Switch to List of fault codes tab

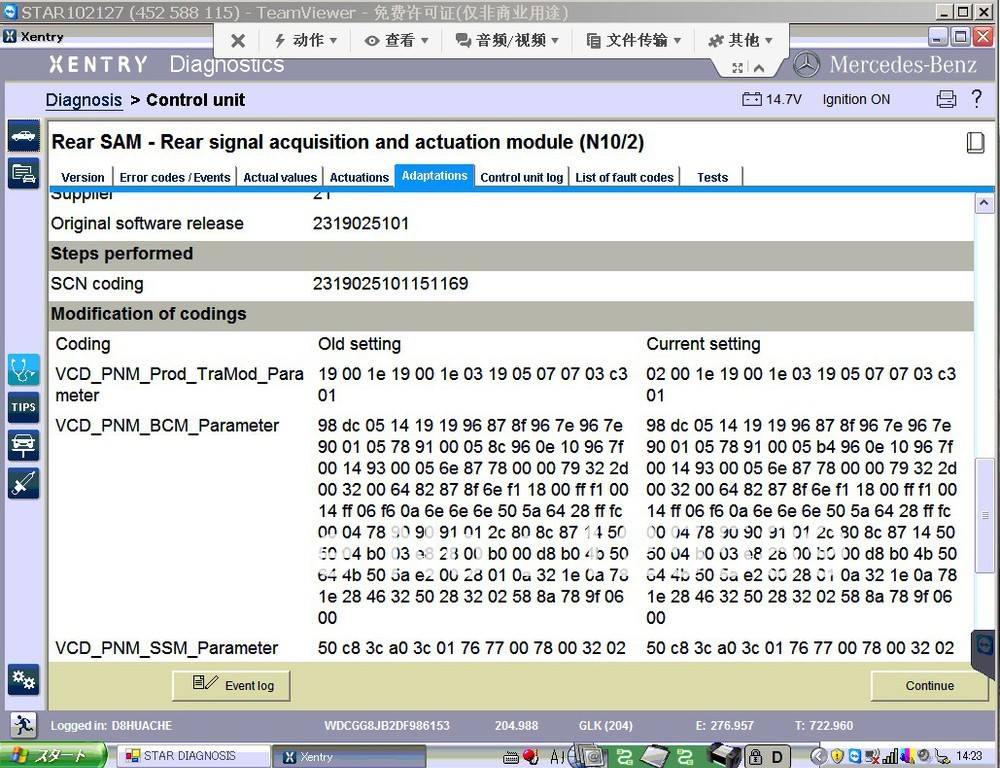624,177
